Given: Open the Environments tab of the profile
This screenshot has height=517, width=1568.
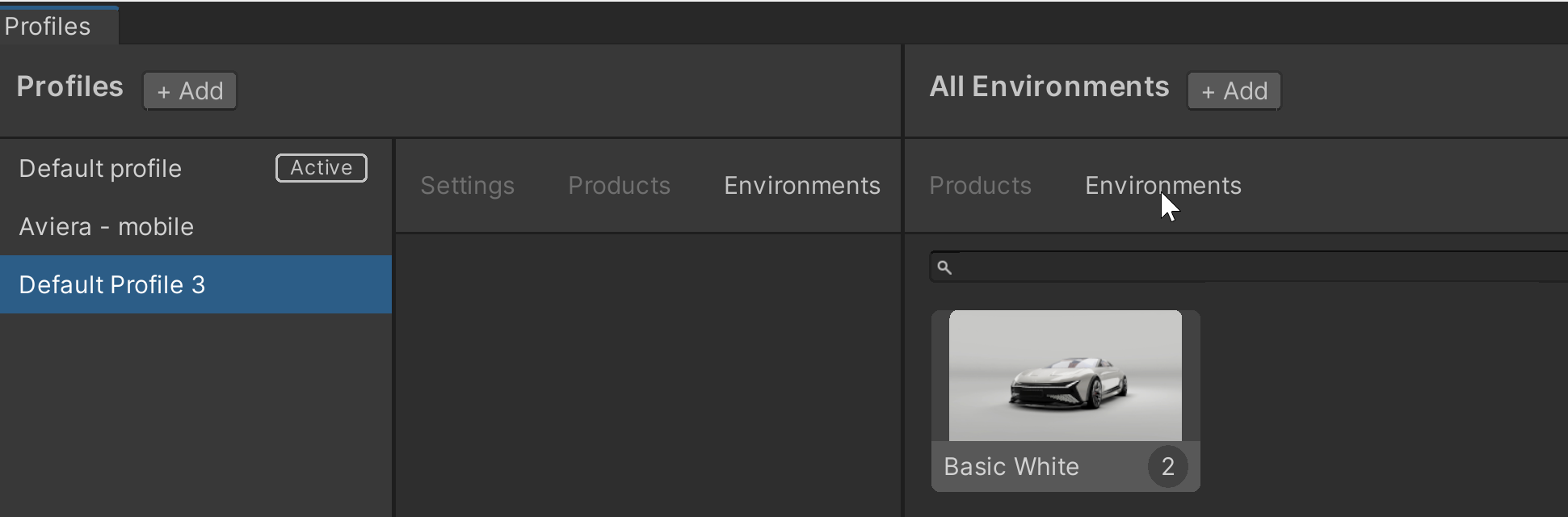Looking at the screenshot, I should (801, 185).
